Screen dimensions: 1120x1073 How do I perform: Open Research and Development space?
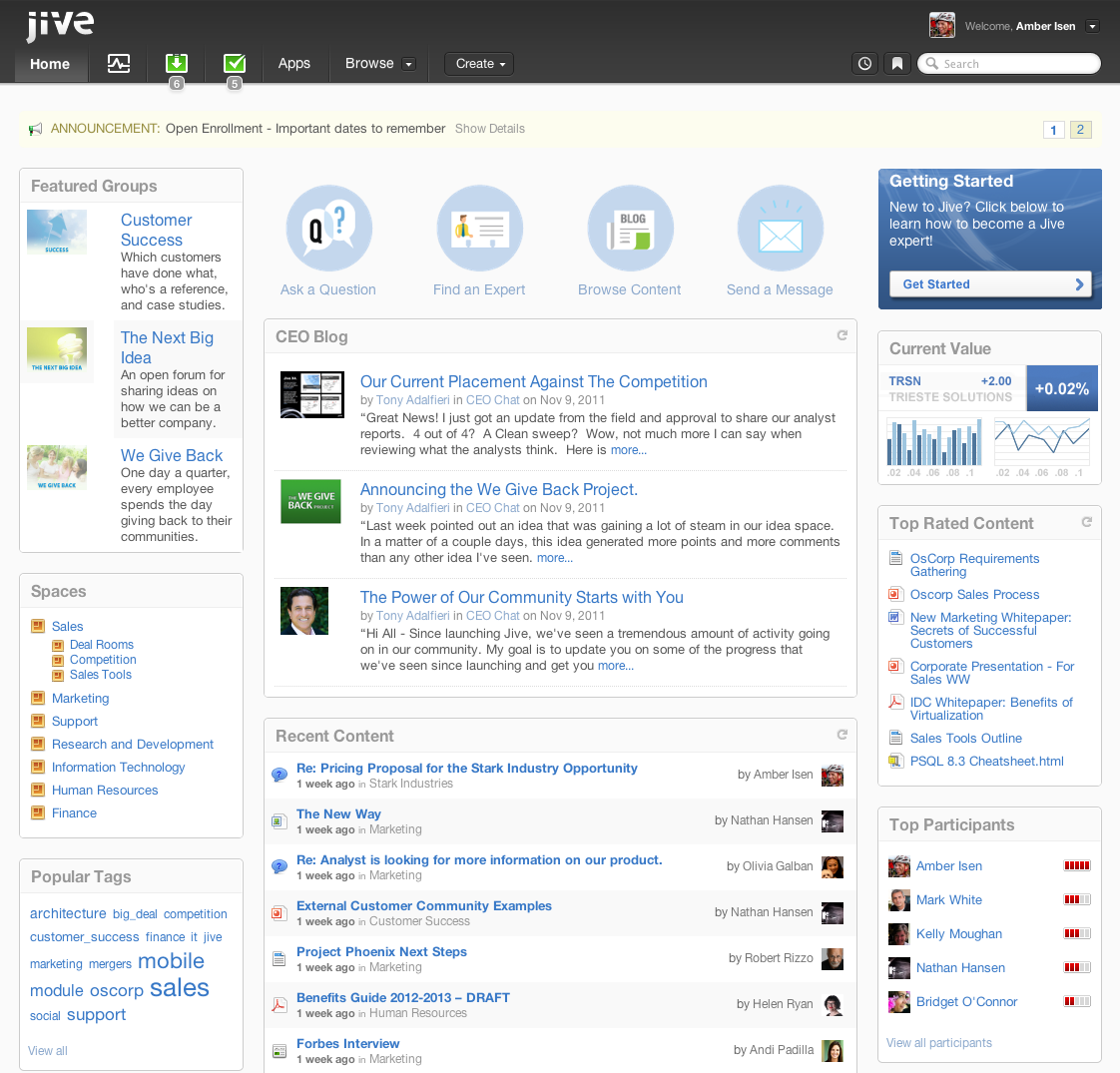click(x=132, y=745)
